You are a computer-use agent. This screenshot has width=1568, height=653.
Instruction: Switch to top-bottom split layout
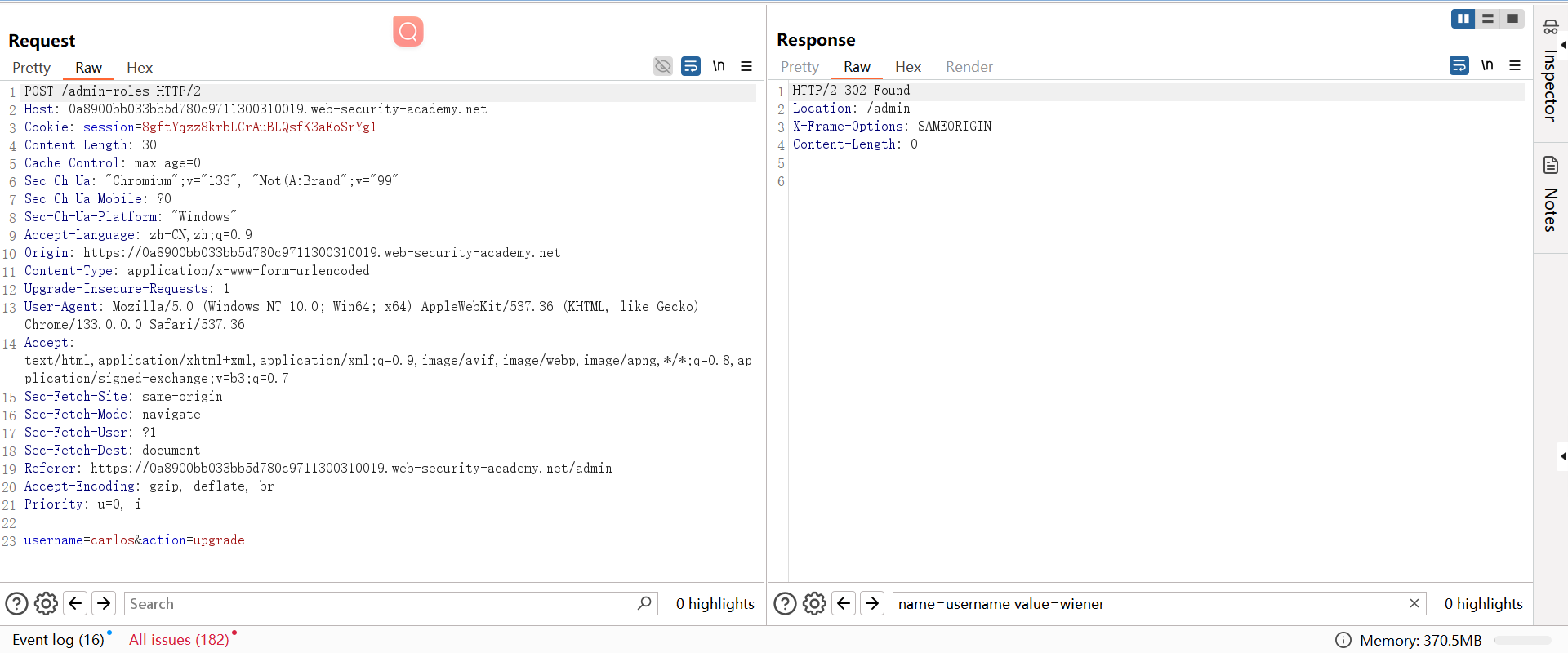click(1488, 19)
